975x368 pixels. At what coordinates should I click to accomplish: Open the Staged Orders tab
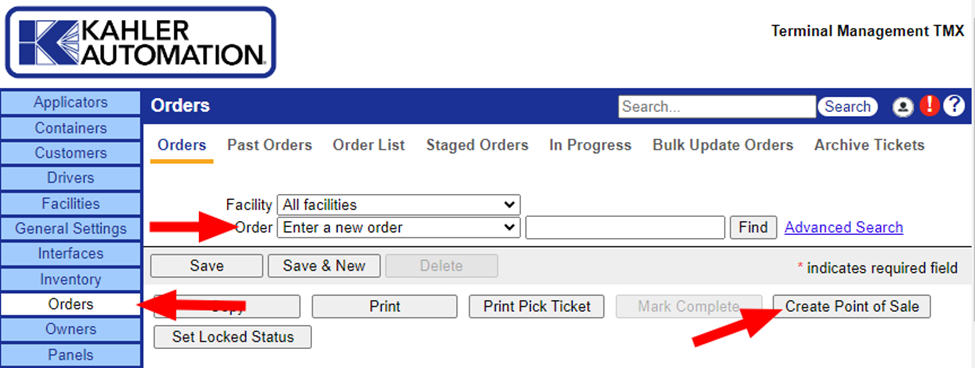click(477, 145)
